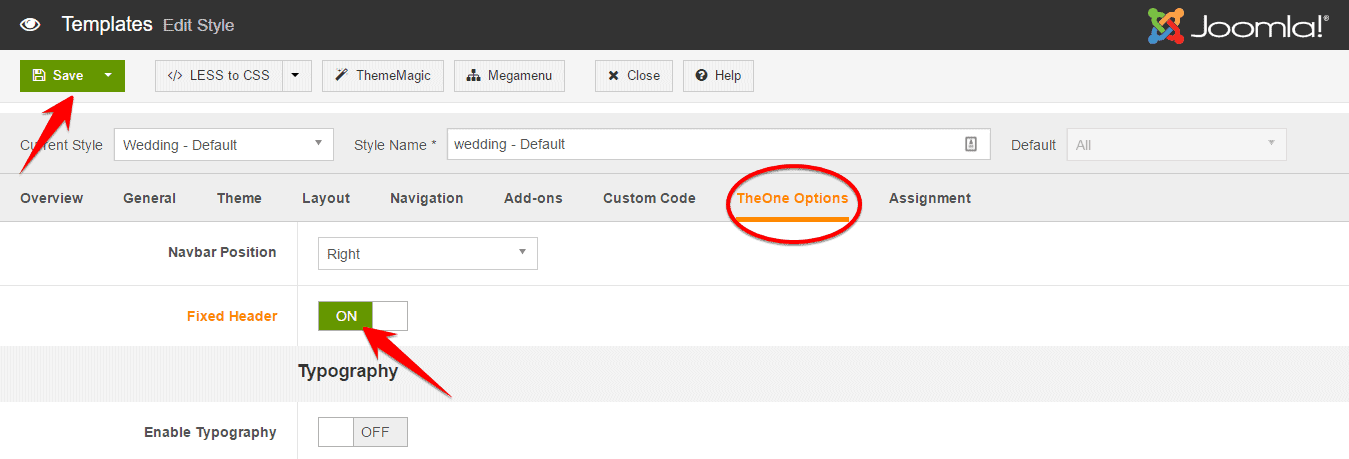Viewport: 1349px width, 459px height.
Task: Click the Style Name input field
Action: (700, 144)
